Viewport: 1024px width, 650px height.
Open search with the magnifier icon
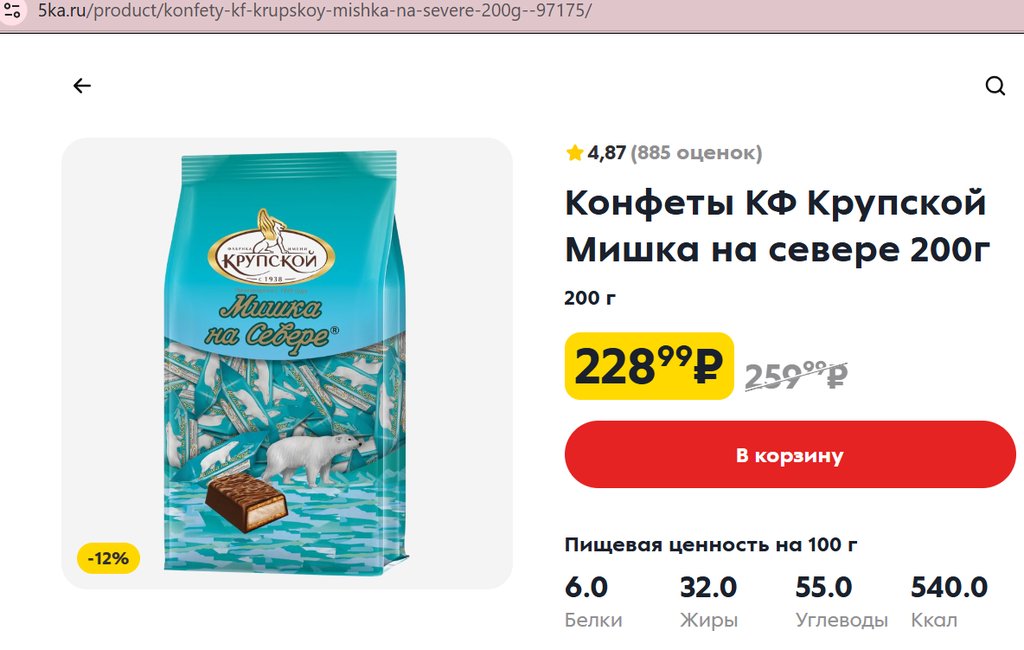tap(995, 86)
